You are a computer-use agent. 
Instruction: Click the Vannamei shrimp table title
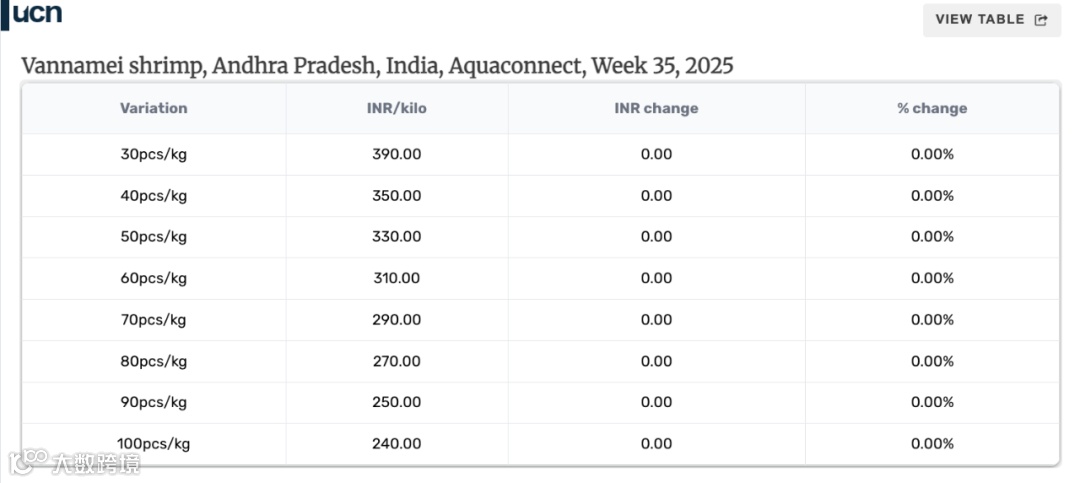(377, 66)
